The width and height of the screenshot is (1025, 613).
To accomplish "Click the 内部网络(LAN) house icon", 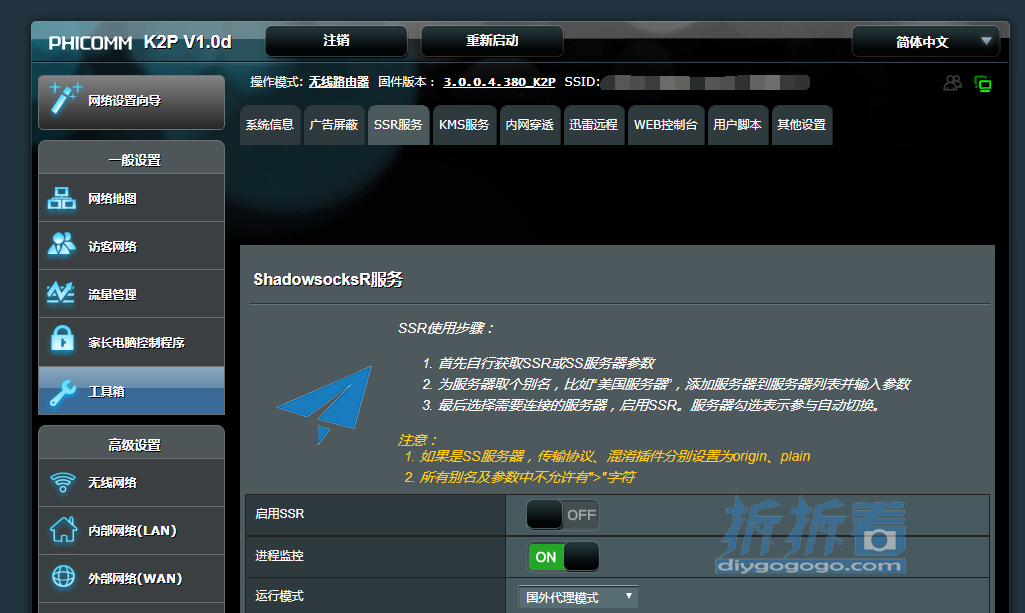I will point(63,529).
